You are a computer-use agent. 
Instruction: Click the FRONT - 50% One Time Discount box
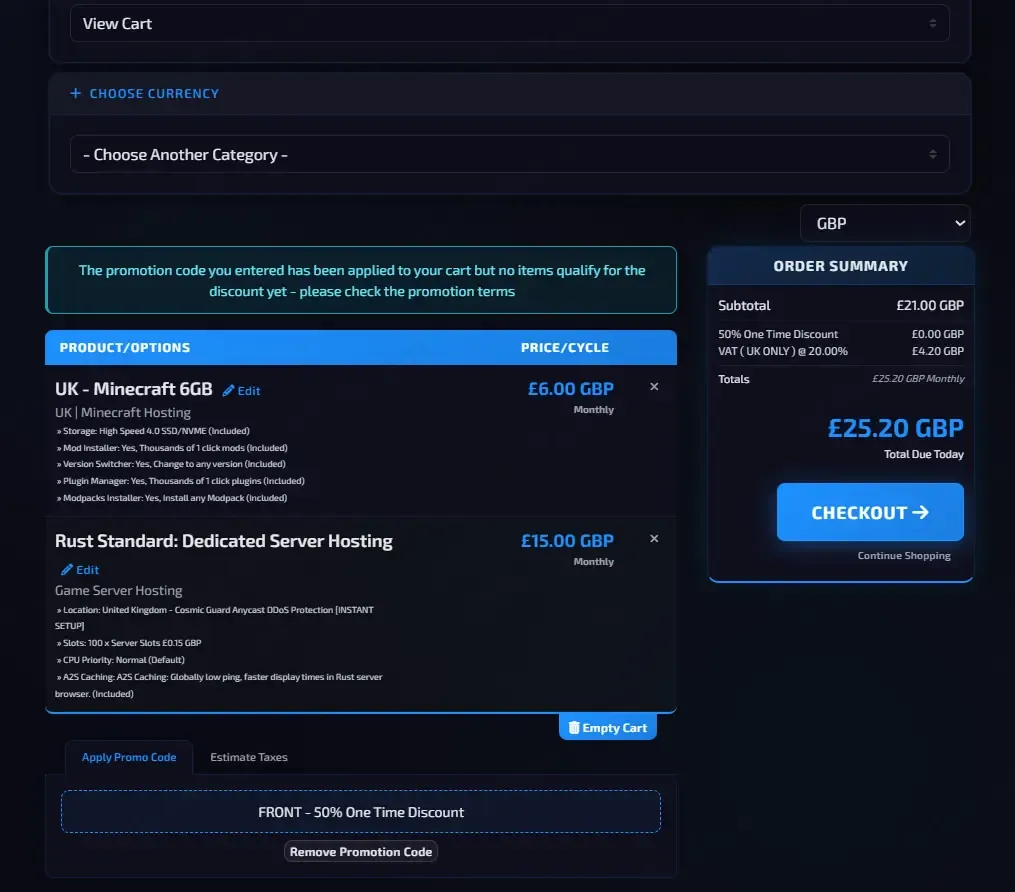pyautogui.click(x=361, y=812)
